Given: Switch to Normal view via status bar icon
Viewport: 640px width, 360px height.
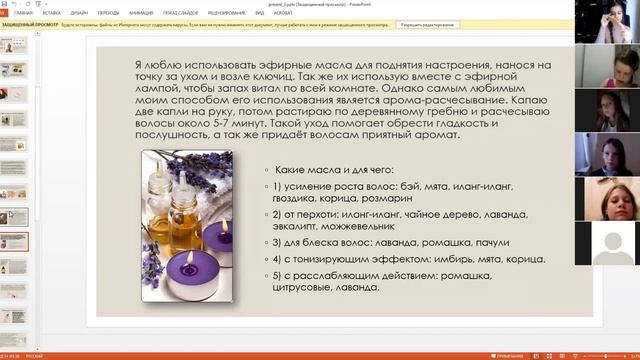Looking at the screenshot, I should (536, 356).
